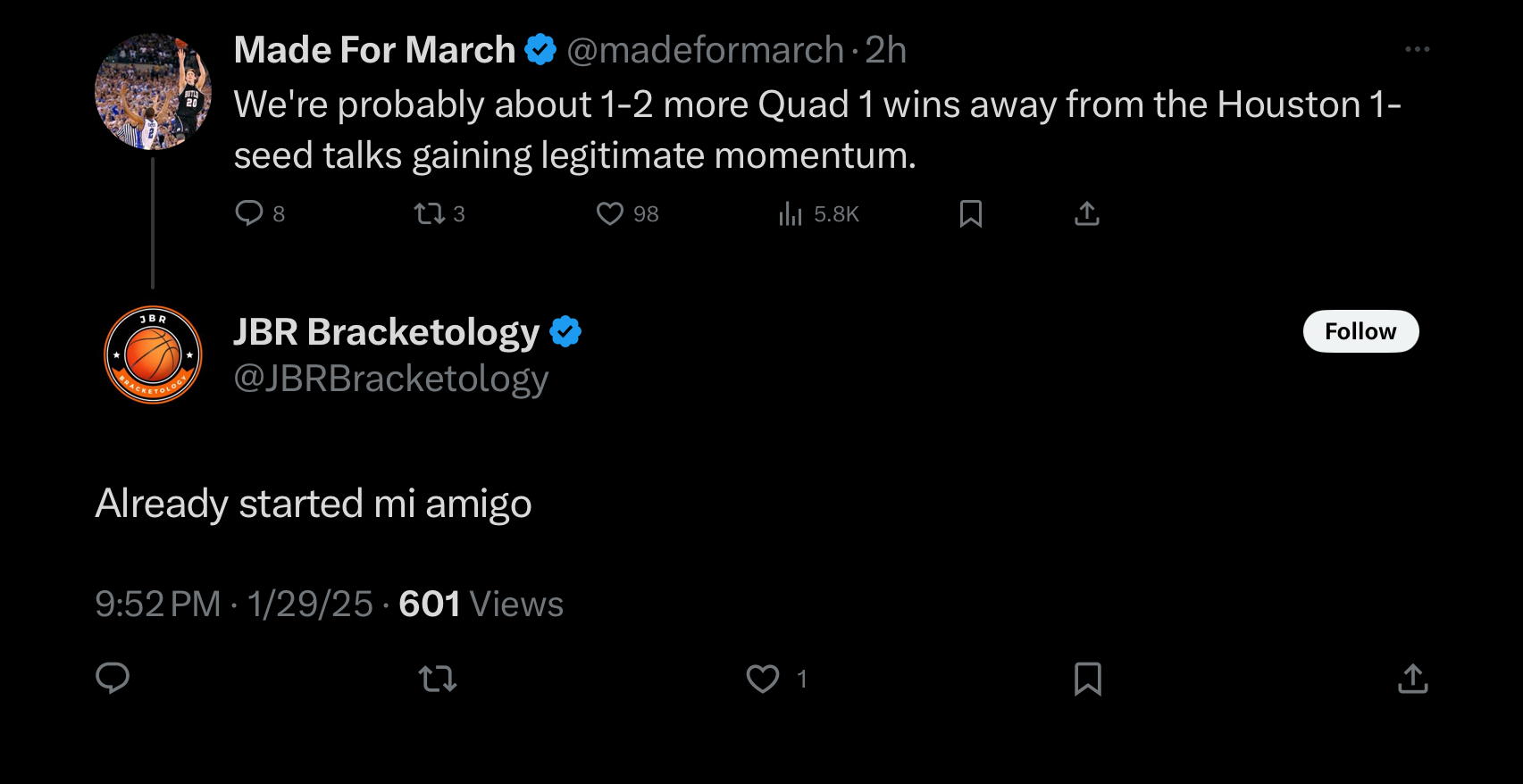Reply to JBR Bracketology's post
This screenshot has width=1523, height=784.
coord(113,679)
